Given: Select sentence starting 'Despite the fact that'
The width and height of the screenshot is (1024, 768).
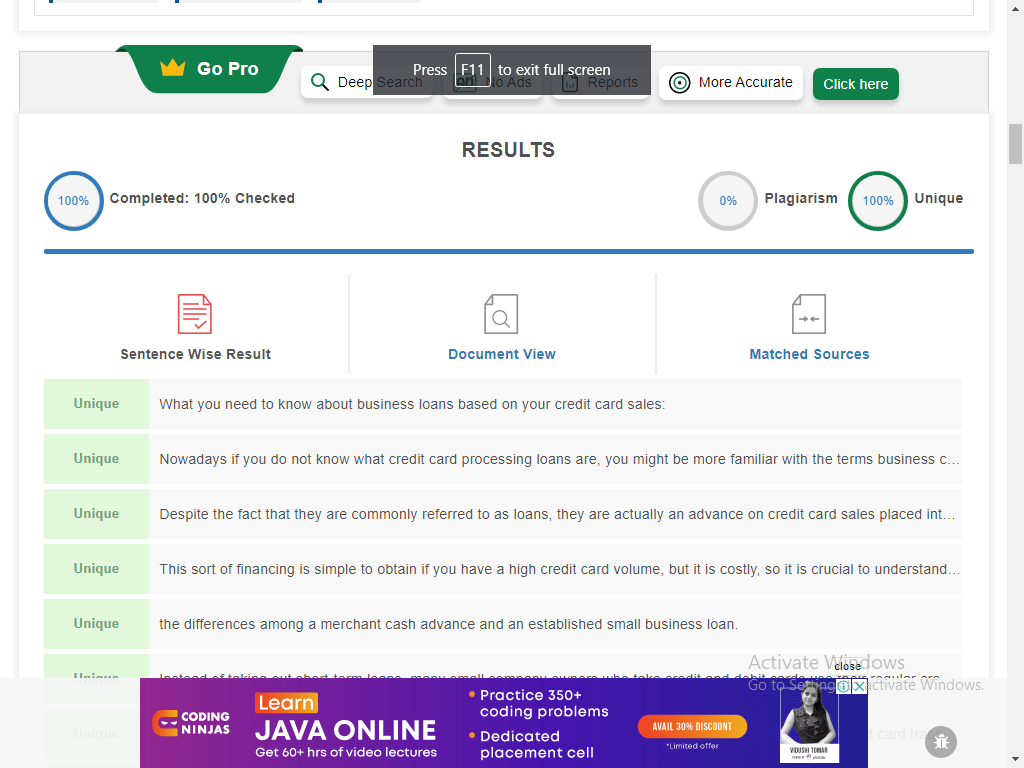Looking at the screenshot, I should [x=555, y=514].
